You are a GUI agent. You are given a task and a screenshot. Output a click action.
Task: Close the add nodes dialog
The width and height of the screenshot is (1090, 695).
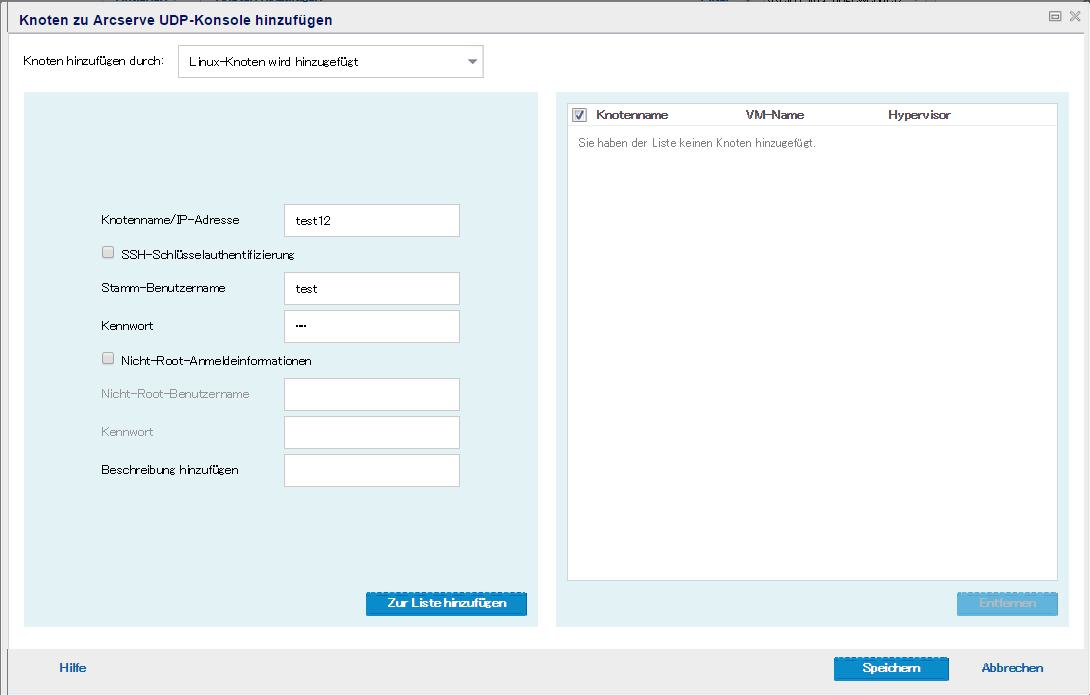point(1075,16)
